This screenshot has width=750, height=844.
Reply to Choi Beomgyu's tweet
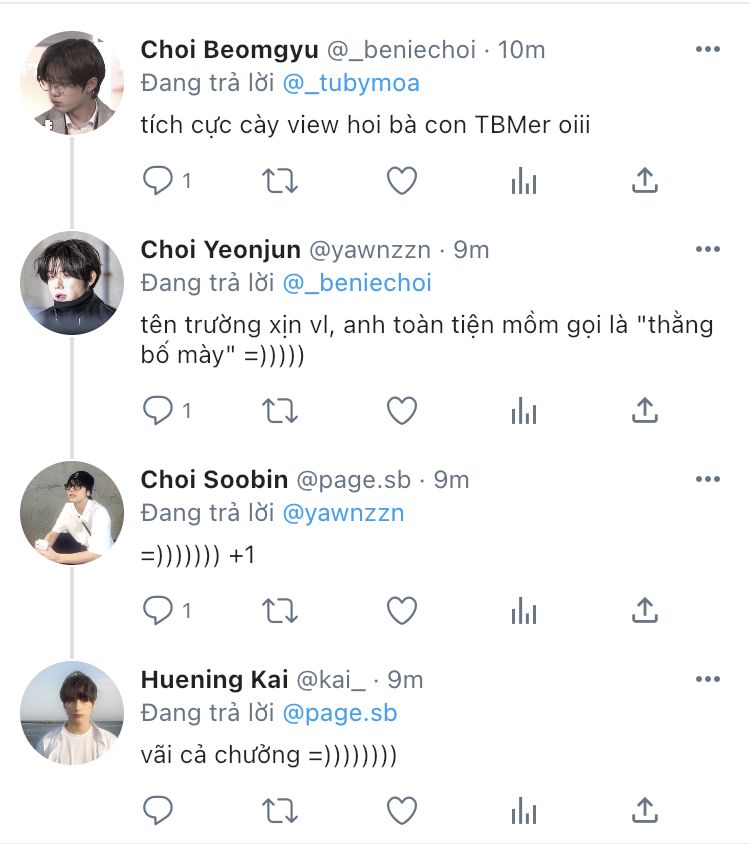[158, 180]
